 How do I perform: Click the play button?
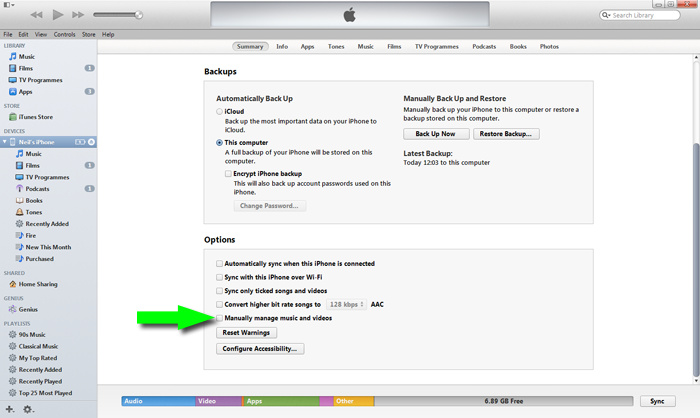[58, 15]
